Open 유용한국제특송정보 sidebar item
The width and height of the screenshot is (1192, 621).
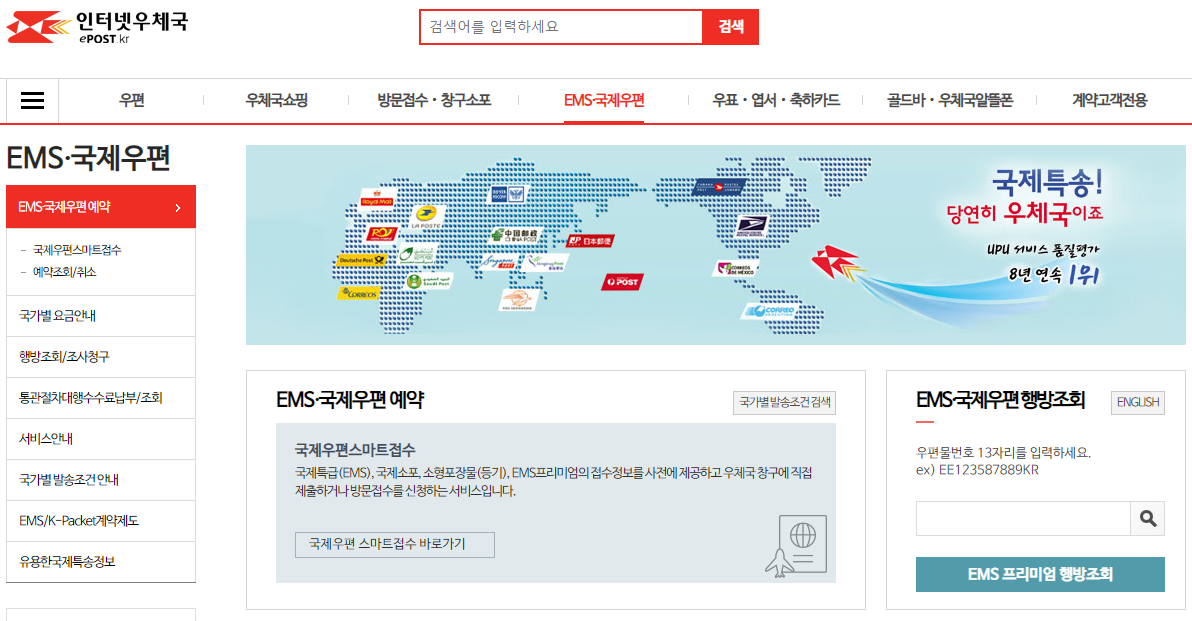100,562
